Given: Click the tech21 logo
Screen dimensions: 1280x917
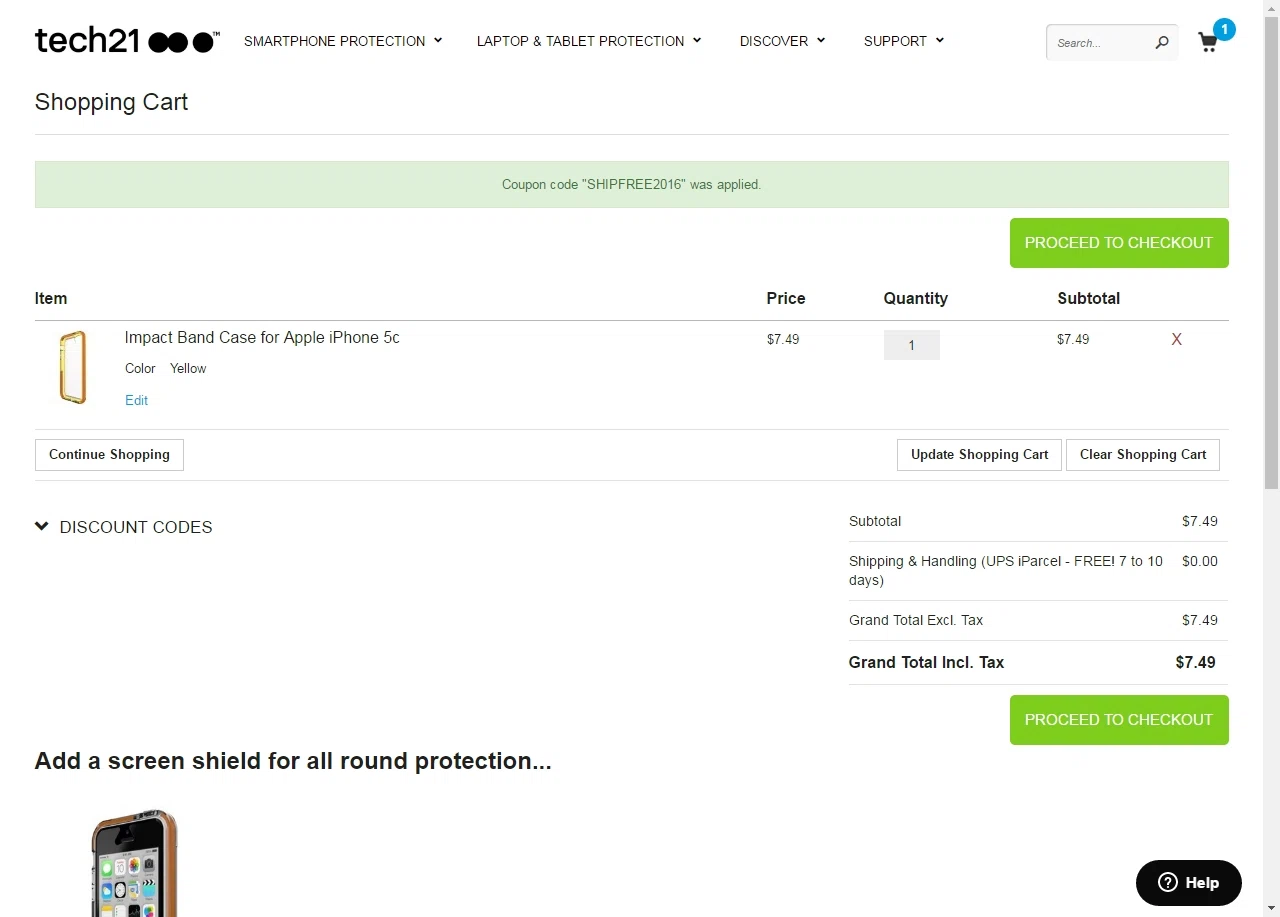Looking at the screenshot, I should point(127,41).
